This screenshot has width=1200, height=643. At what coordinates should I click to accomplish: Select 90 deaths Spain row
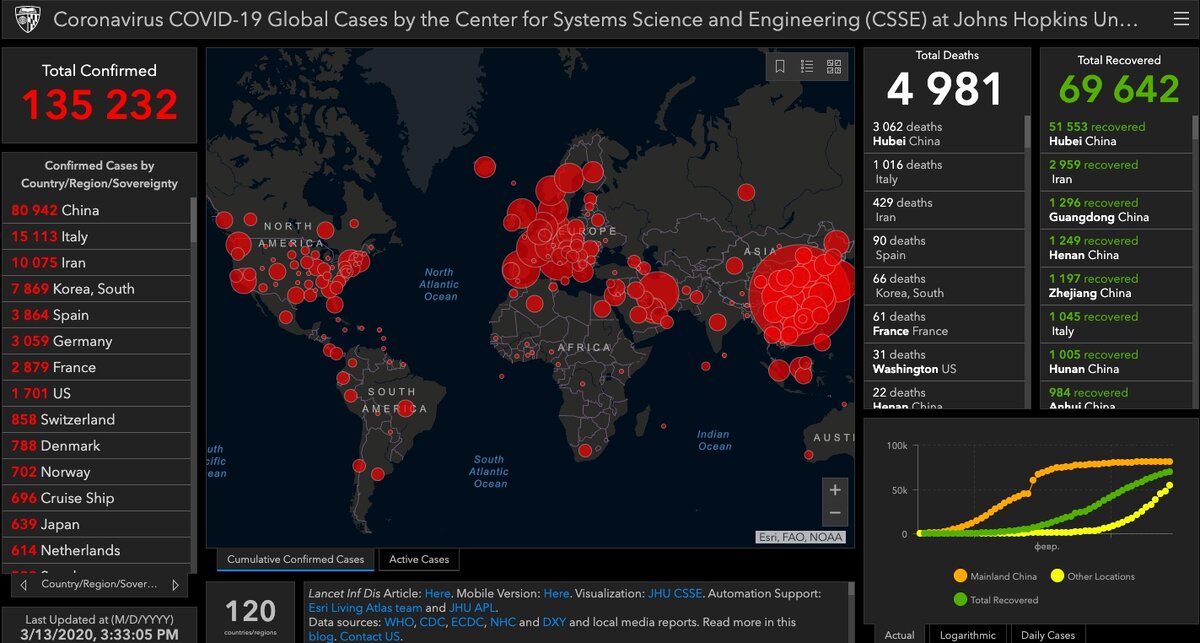pos(944,248)
